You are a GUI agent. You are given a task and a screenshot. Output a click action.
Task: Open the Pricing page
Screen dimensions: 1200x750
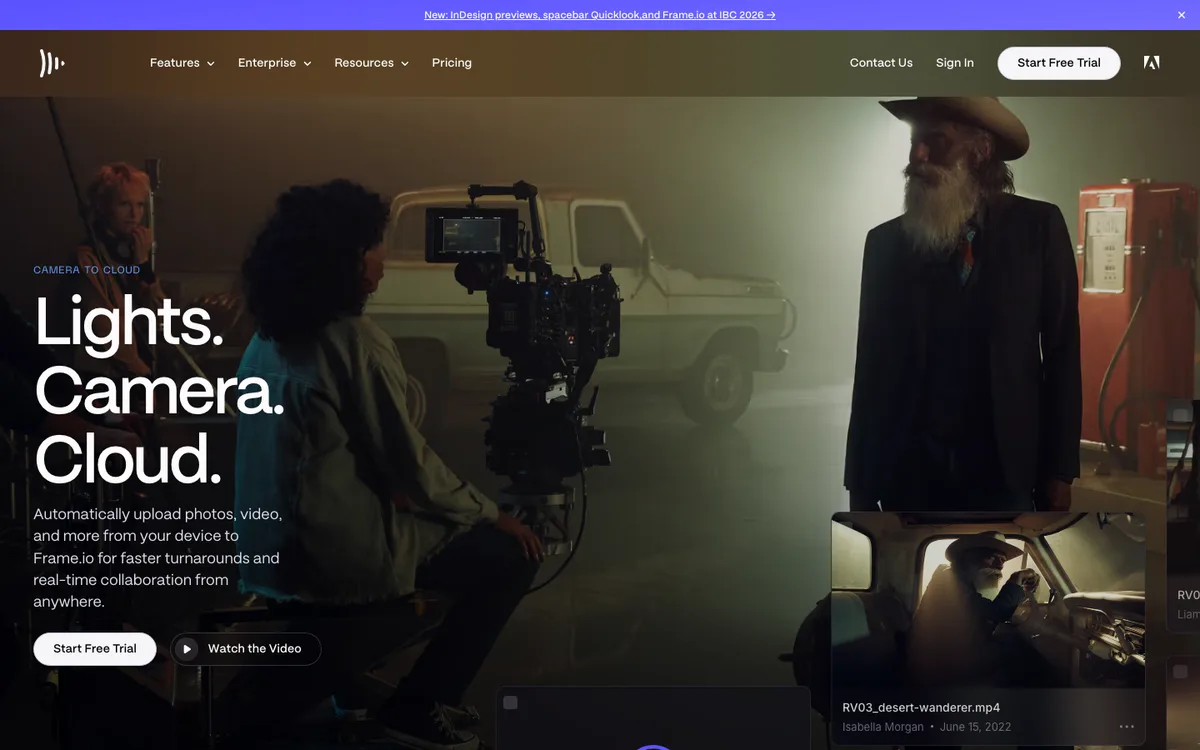click(x=452, y=63)
